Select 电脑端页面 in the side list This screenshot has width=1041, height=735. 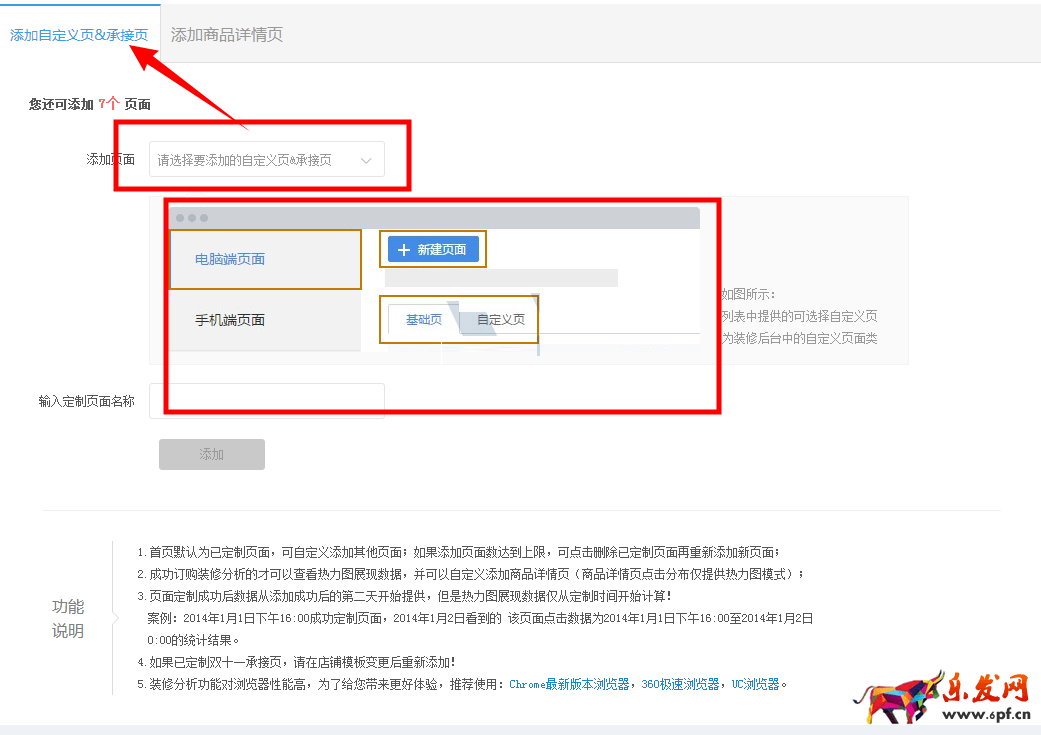coord(230,259)
